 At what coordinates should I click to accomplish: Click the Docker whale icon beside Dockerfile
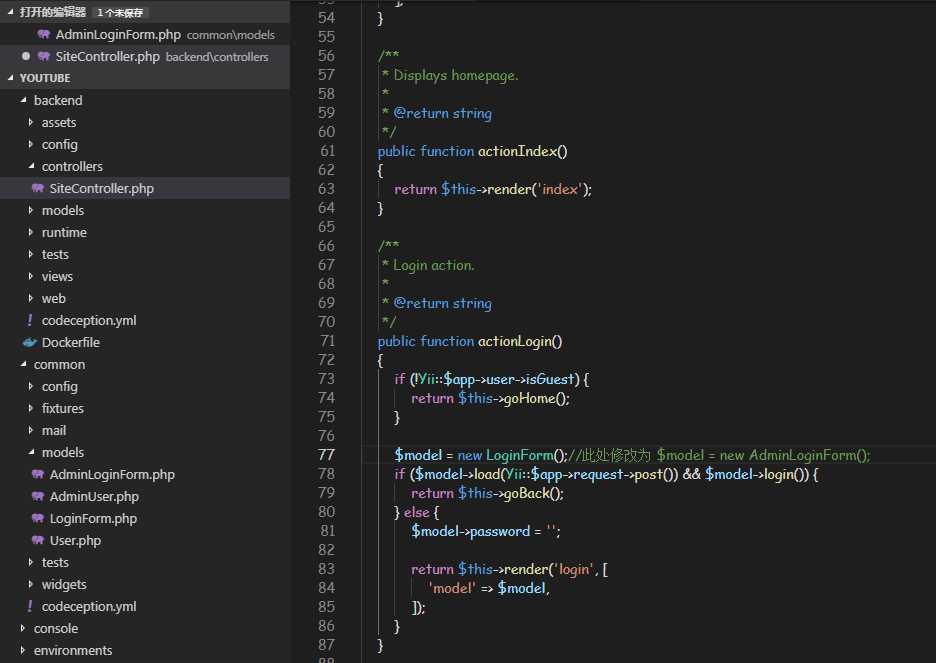tap(29, 343)
